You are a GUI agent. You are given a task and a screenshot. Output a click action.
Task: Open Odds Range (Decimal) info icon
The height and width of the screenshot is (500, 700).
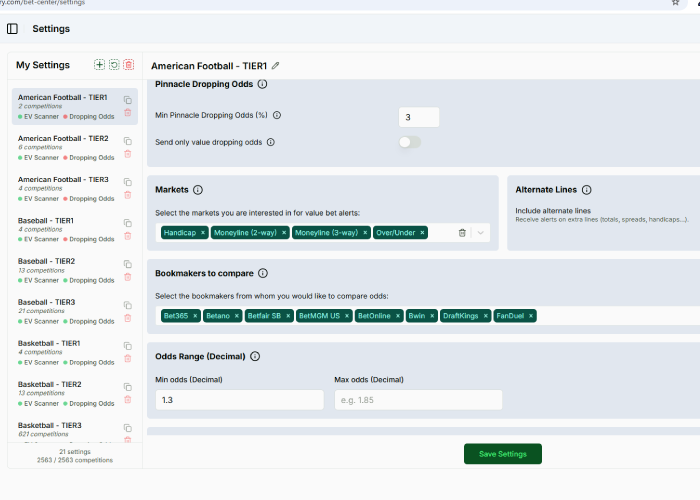255,356
